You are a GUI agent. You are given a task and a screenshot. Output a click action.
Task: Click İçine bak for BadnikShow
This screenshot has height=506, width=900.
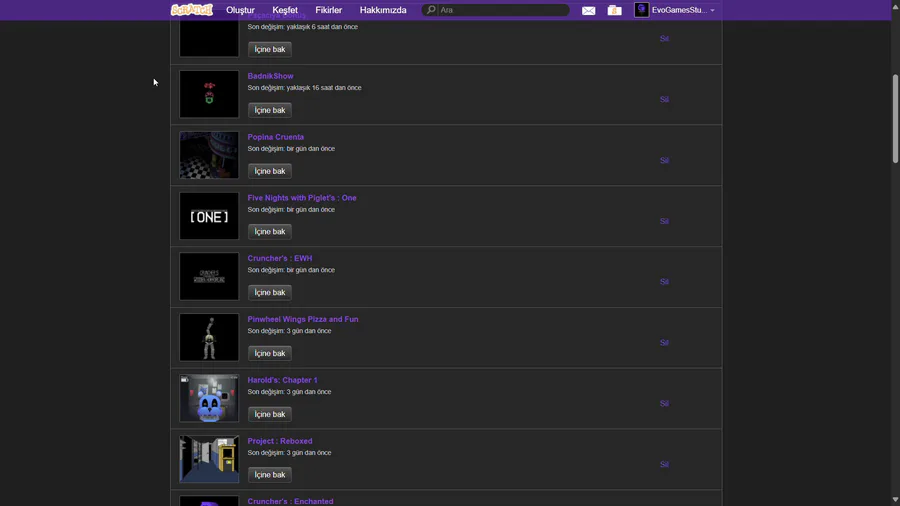tap(270, 110)
